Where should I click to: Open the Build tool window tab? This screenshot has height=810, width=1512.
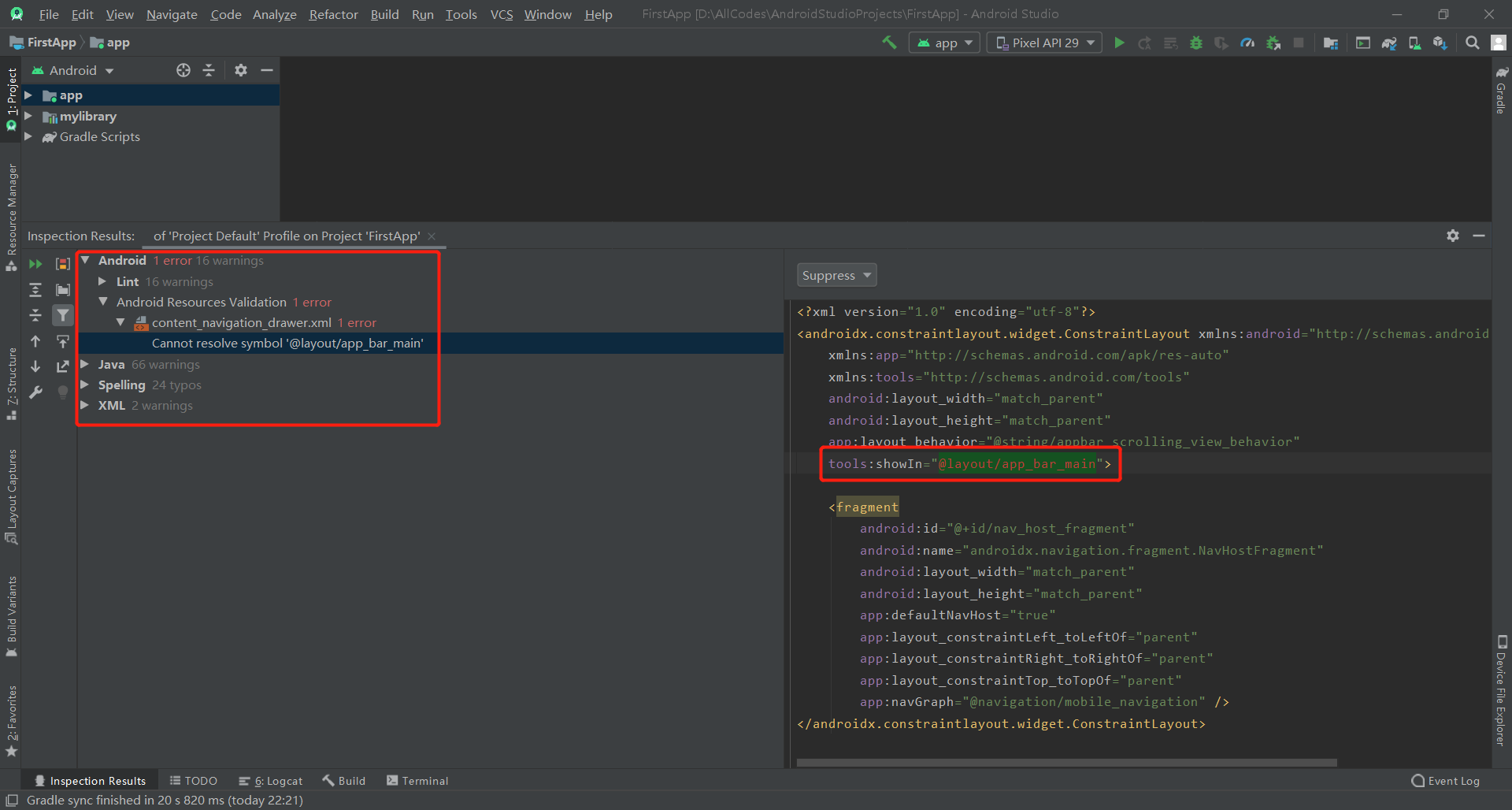click(344, 781)
